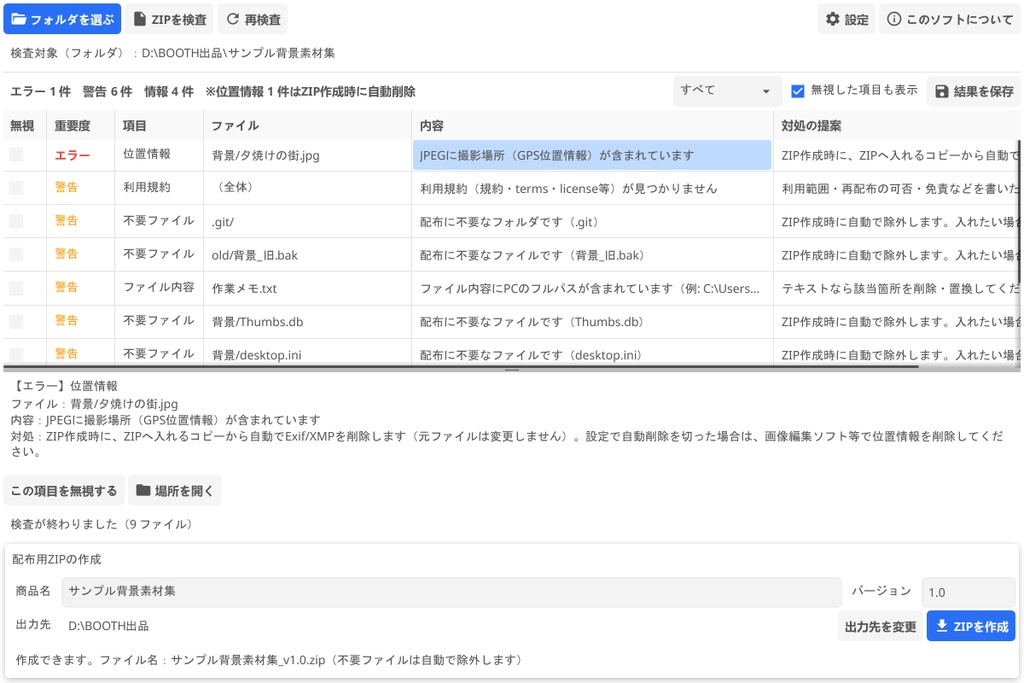Click 検査が終わりました status text

pos(101,524)
